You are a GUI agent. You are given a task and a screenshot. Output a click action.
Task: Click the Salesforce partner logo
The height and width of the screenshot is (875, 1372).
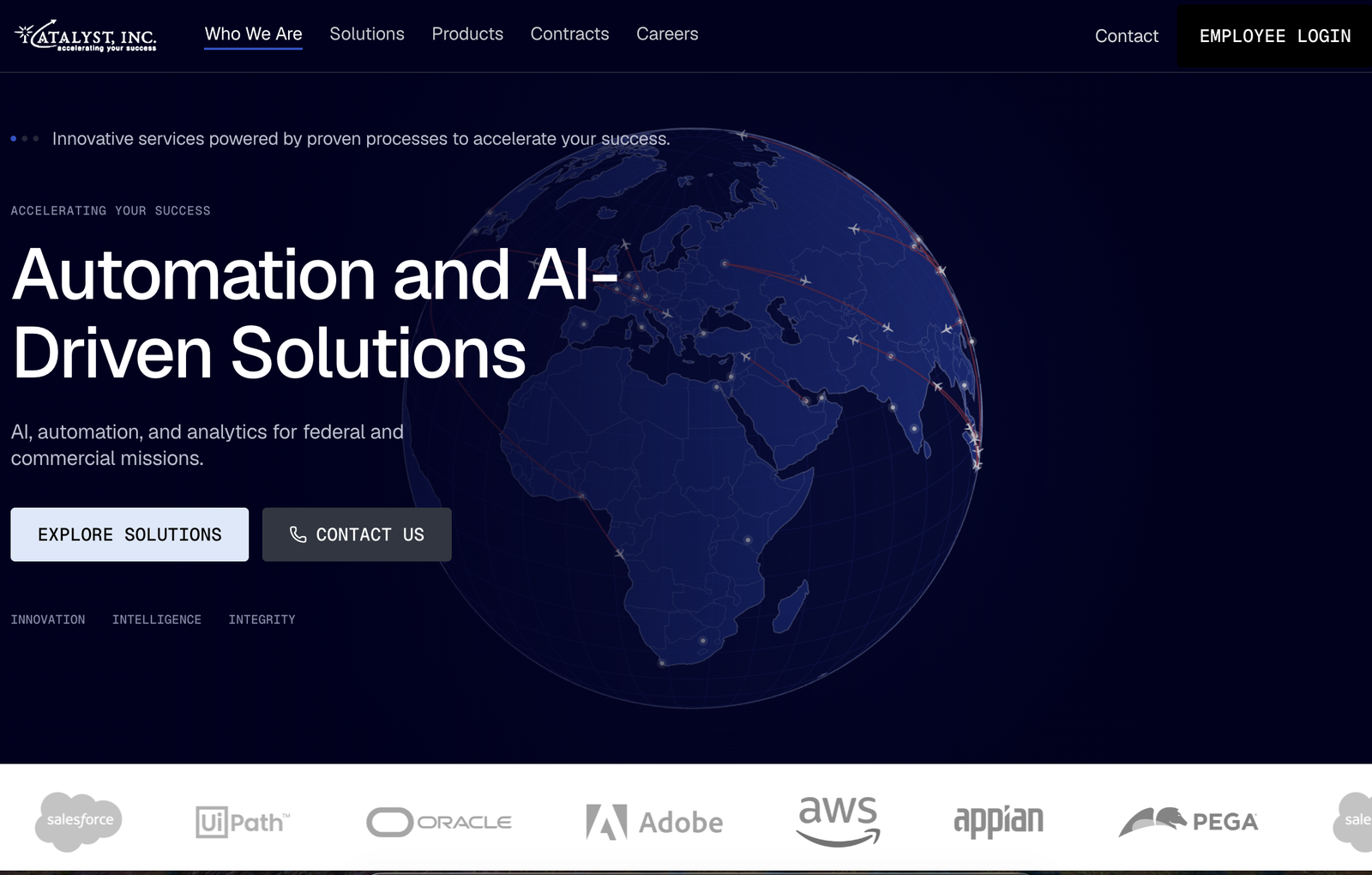tap(79, 821)
